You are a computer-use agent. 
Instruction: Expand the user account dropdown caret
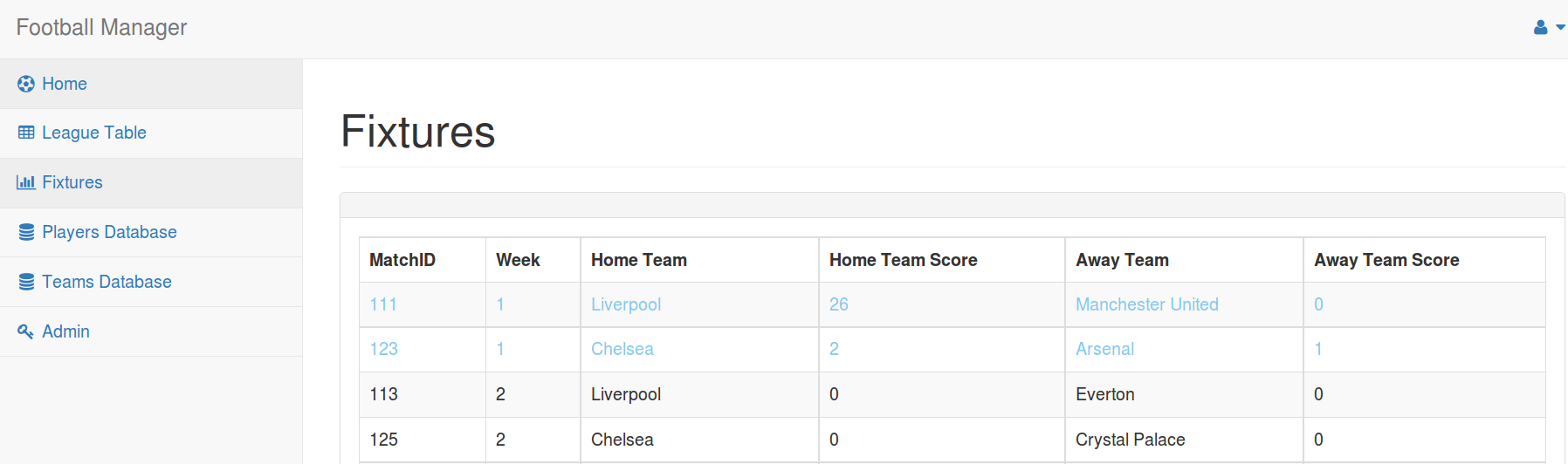point(1560,28)
